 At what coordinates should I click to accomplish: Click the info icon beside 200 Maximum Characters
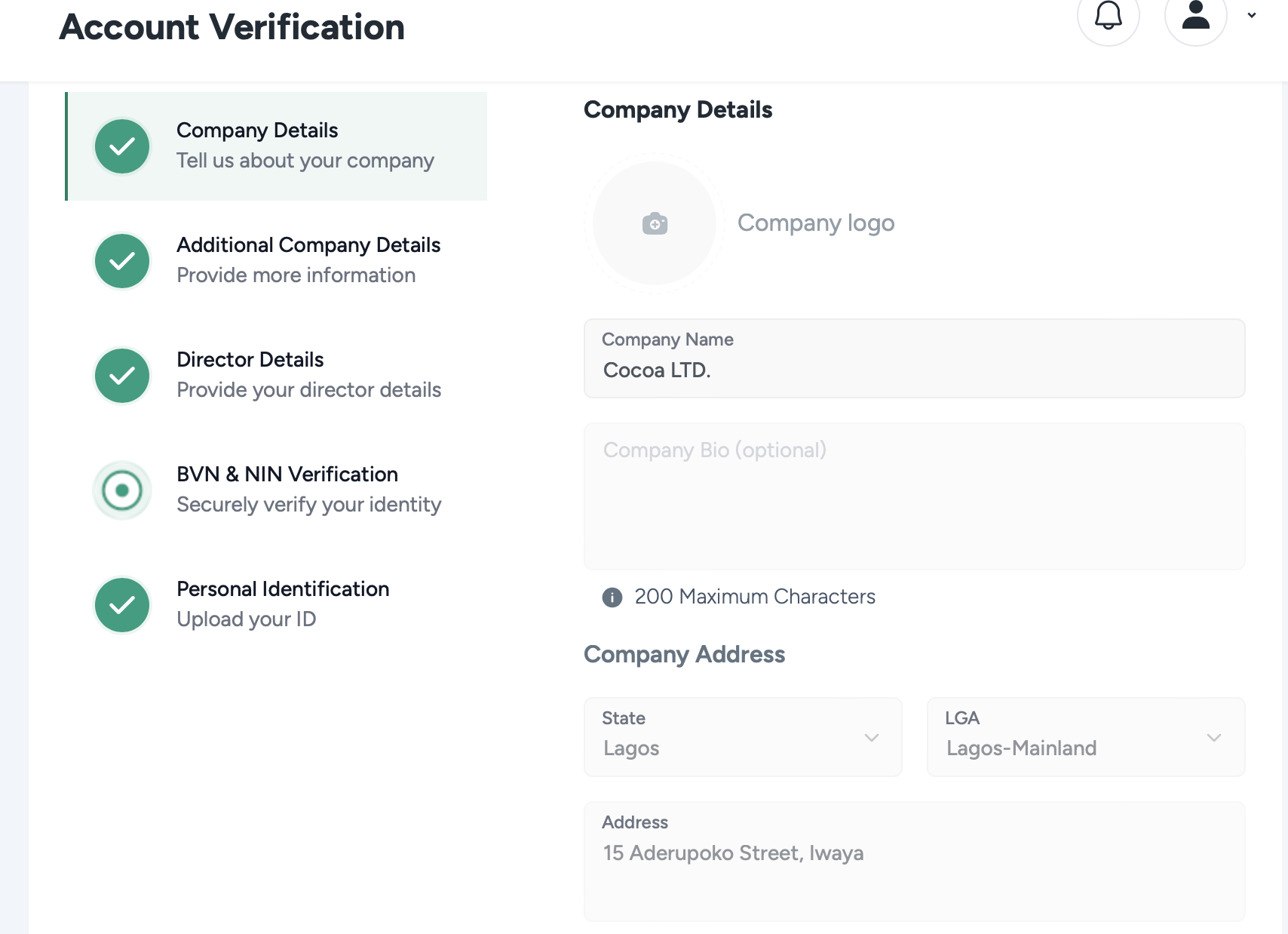pos(612,598)
